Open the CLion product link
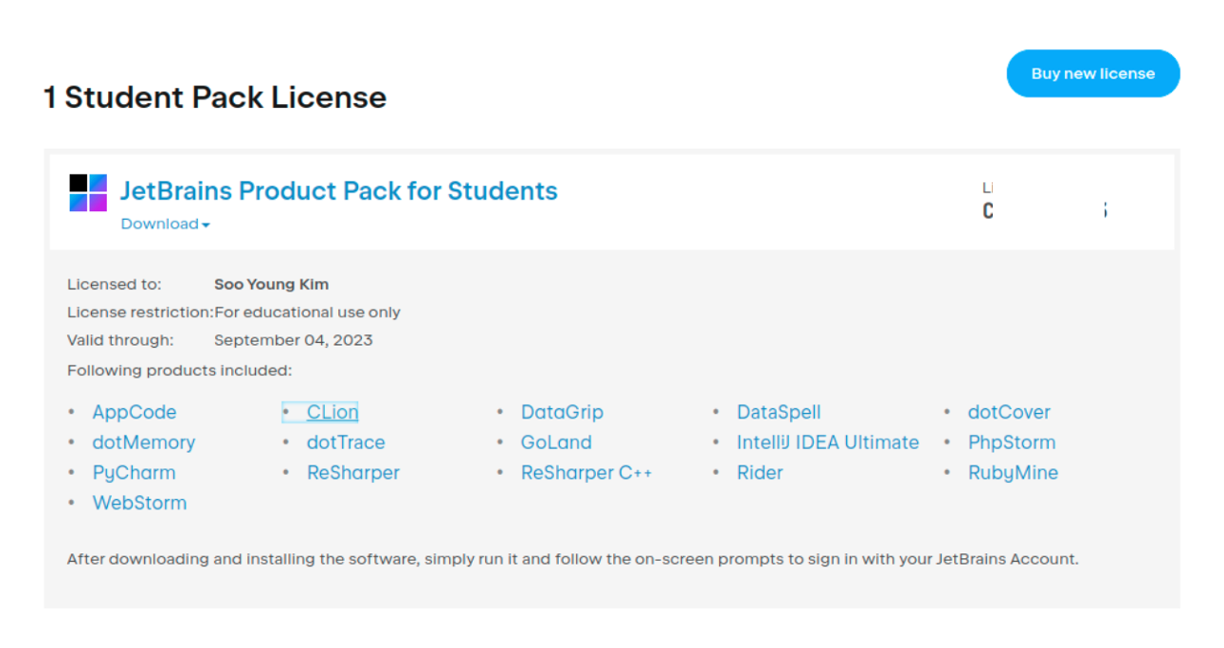Screen dimensions: 1224x648 (332, 412)
